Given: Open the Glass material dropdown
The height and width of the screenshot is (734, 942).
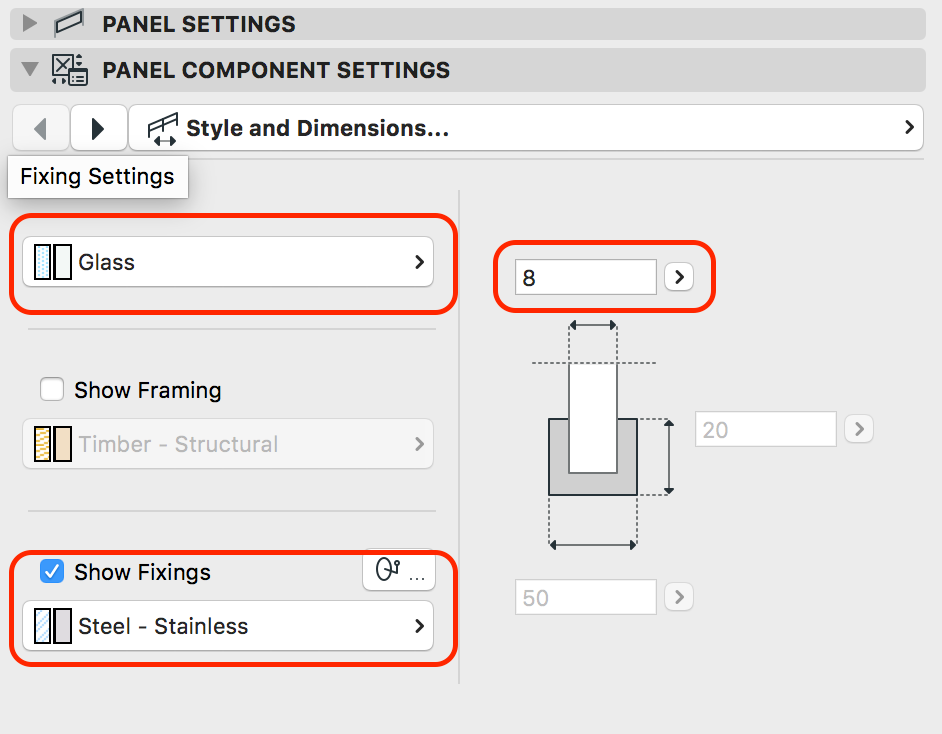Looking at the screenshot, I should pos(228,262).
